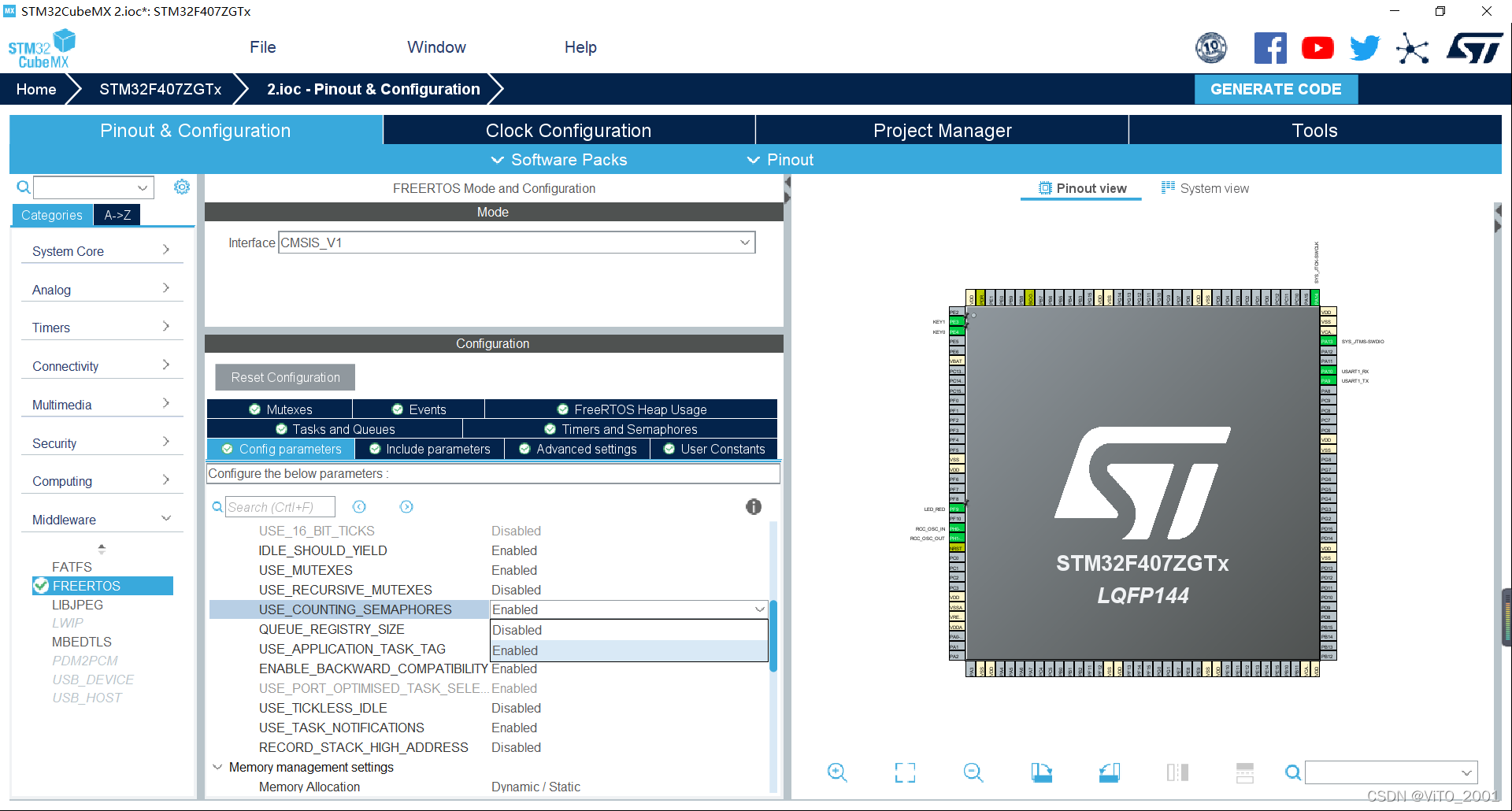Select MBEDTLS middleware
The height and width of the screenshot is (811, 1512).
pyautogui.click(x=81, y=642)
